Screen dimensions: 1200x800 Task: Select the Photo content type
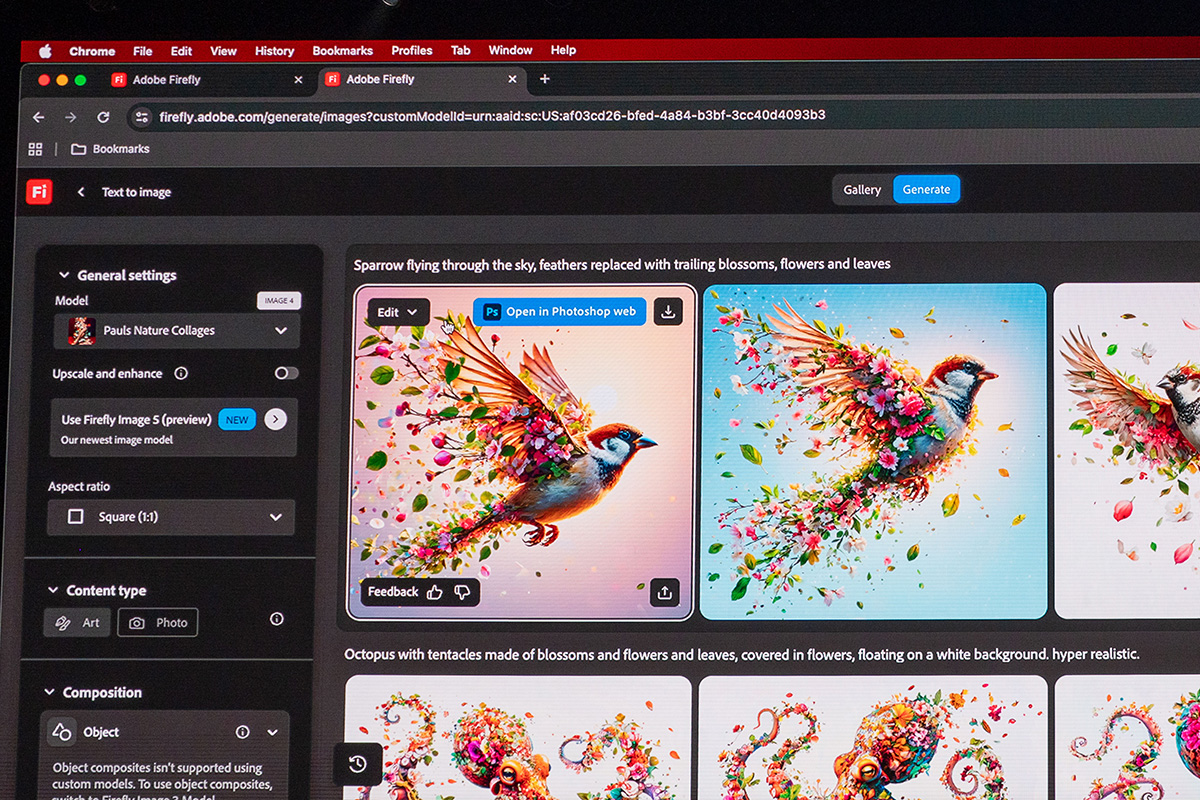(158, 622)
